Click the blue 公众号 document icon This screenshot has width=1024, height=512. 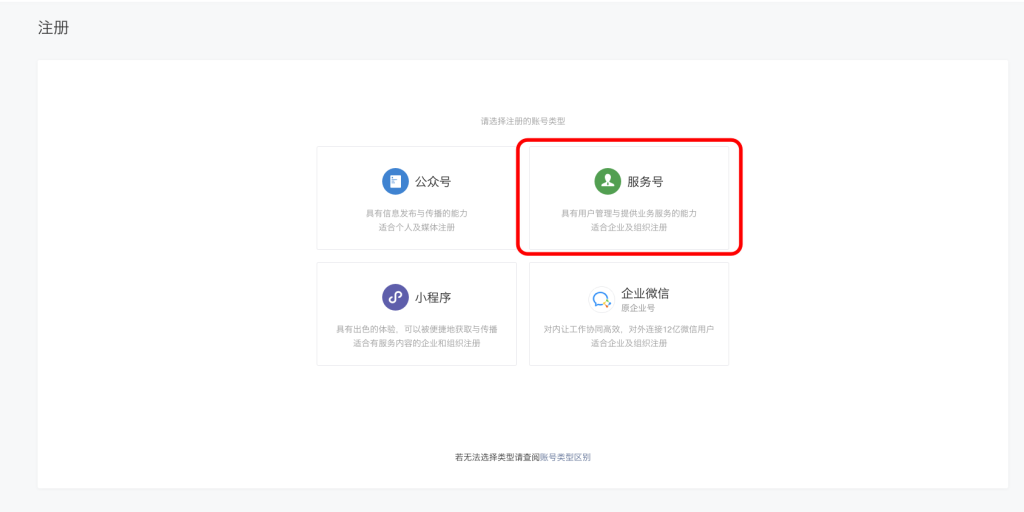pyautogui.click(x=395, y=181)
